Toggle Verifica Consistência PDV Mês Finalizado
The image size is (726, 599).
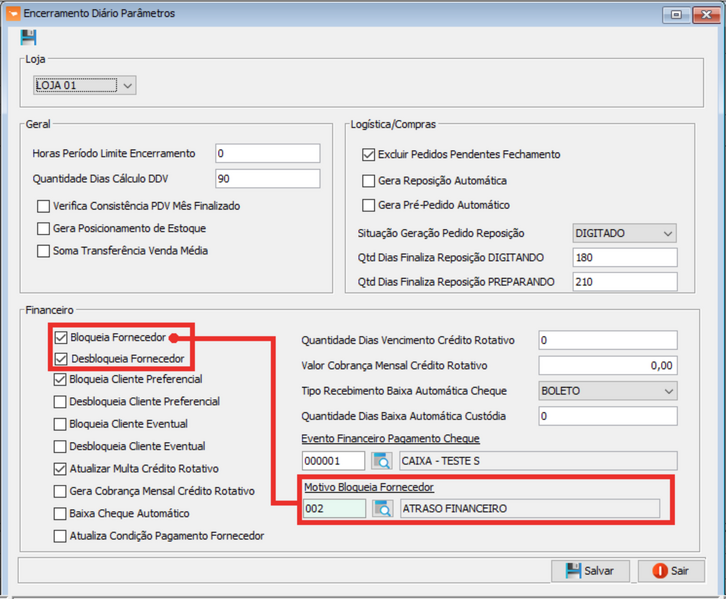click(x=44, y=206)
